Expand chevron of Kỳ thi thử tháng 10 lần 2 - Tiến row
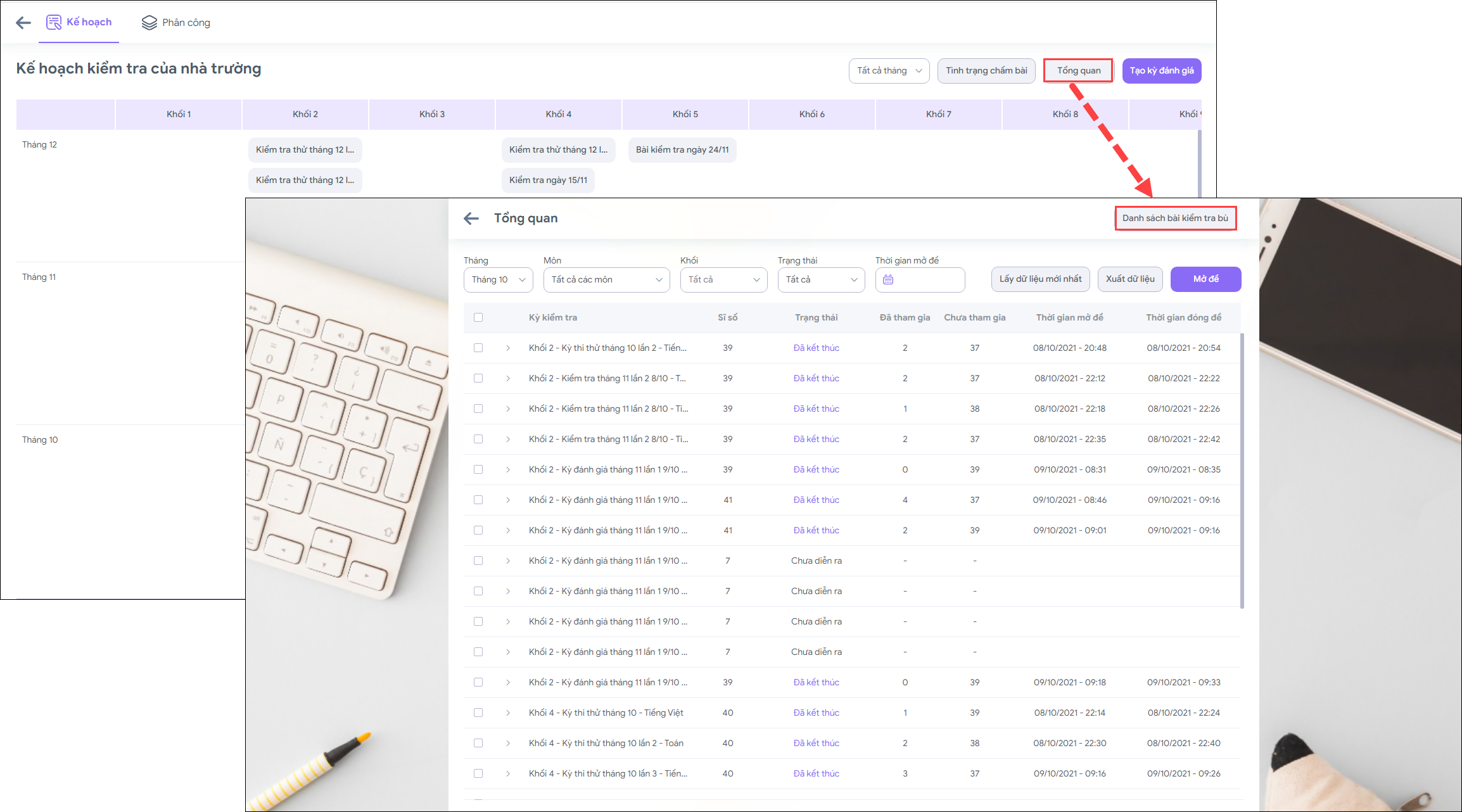Viewport: 1462px width, 812px height. pos(508,348)
